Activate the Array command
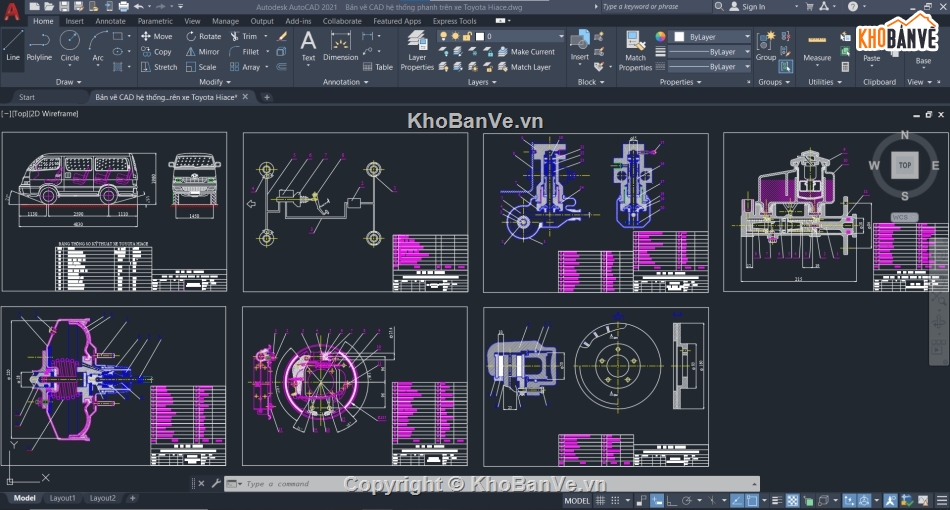This screenshot has width=950, height=510. pos(245,67)
